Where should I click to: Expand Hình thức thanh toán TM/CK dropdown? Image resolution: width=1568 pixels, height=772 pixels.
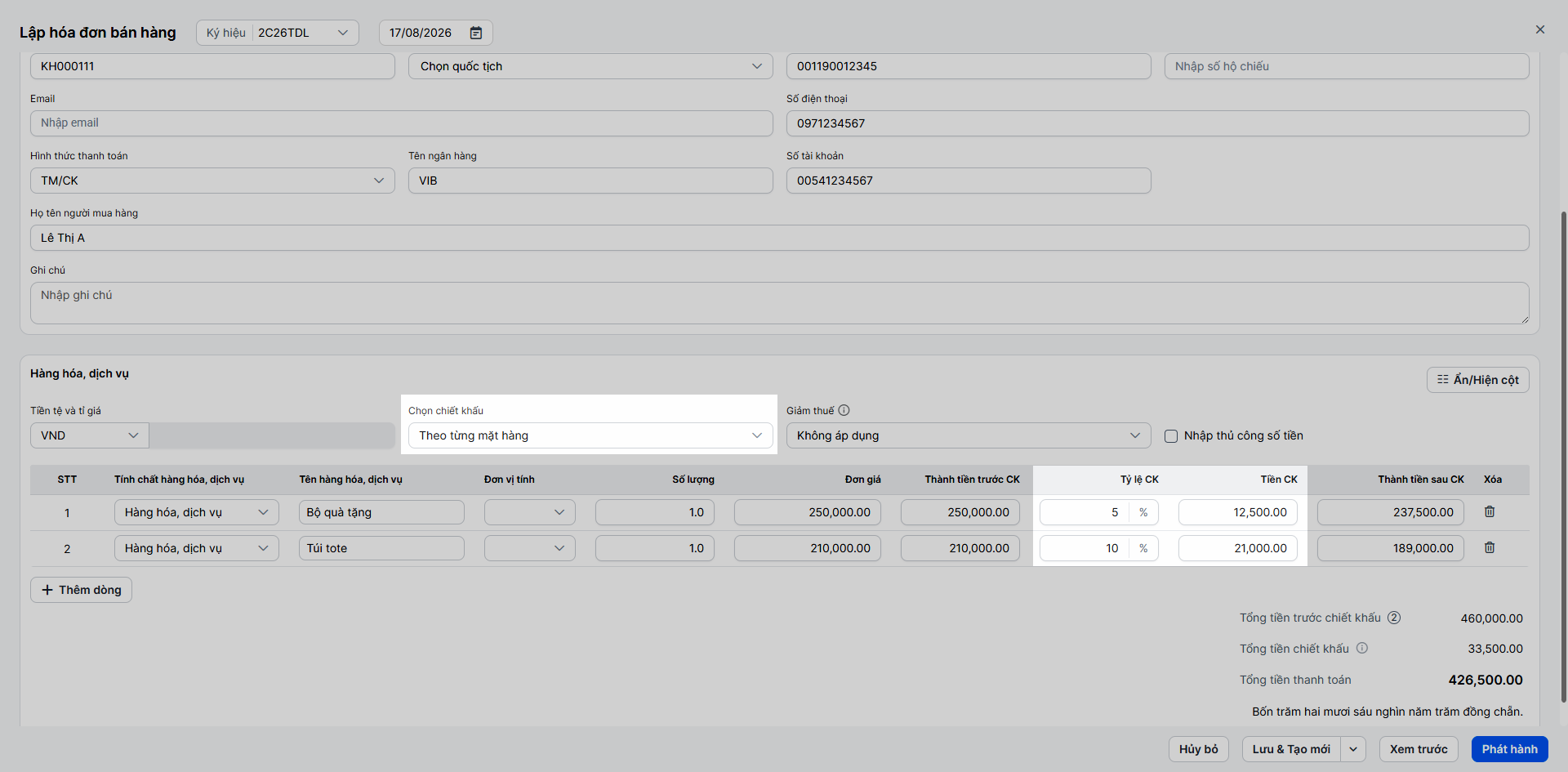point(212,181)
